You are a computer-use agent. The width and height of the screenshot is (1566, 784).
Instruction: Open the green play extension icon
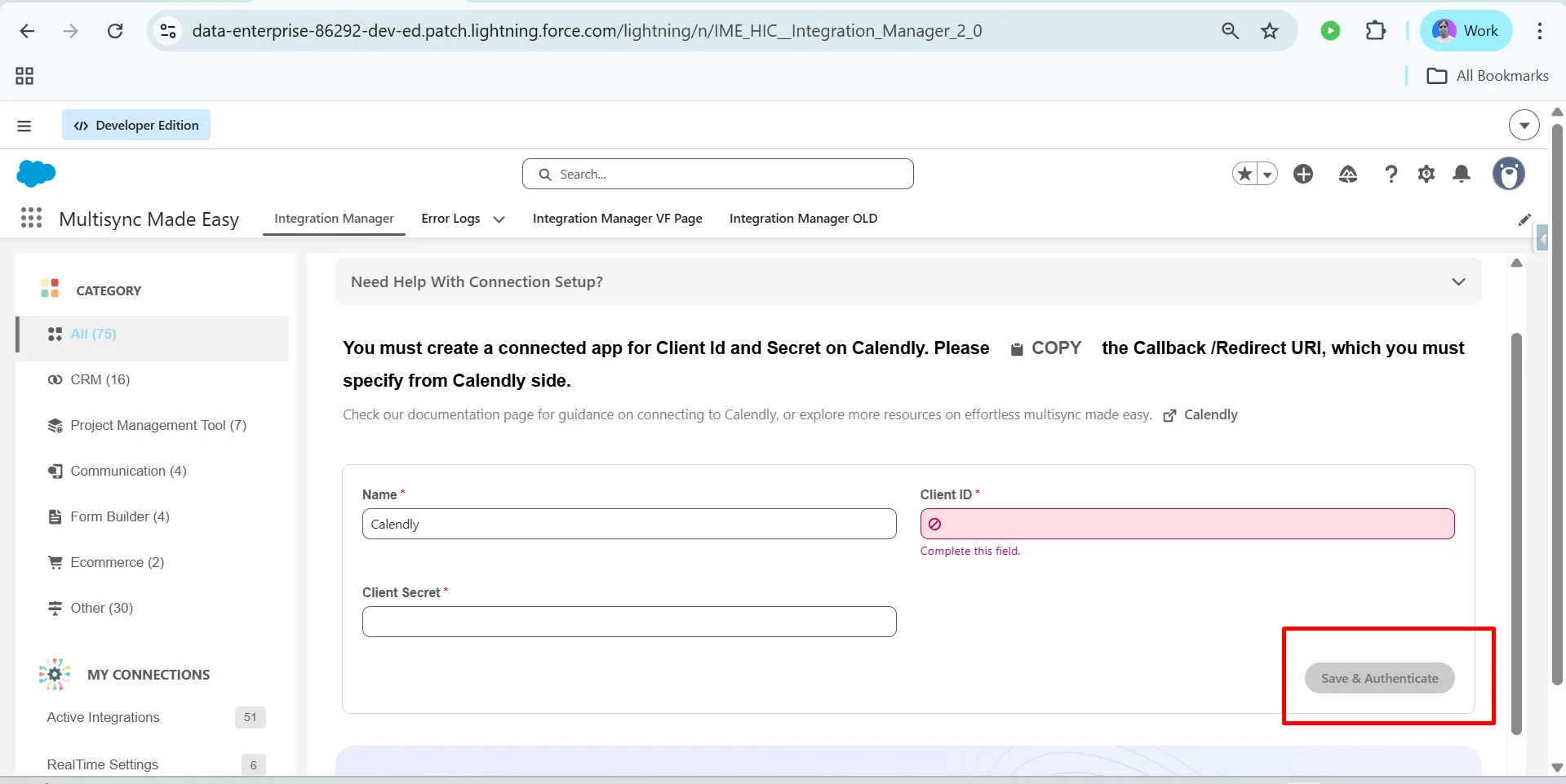(x=1330, y=31)
